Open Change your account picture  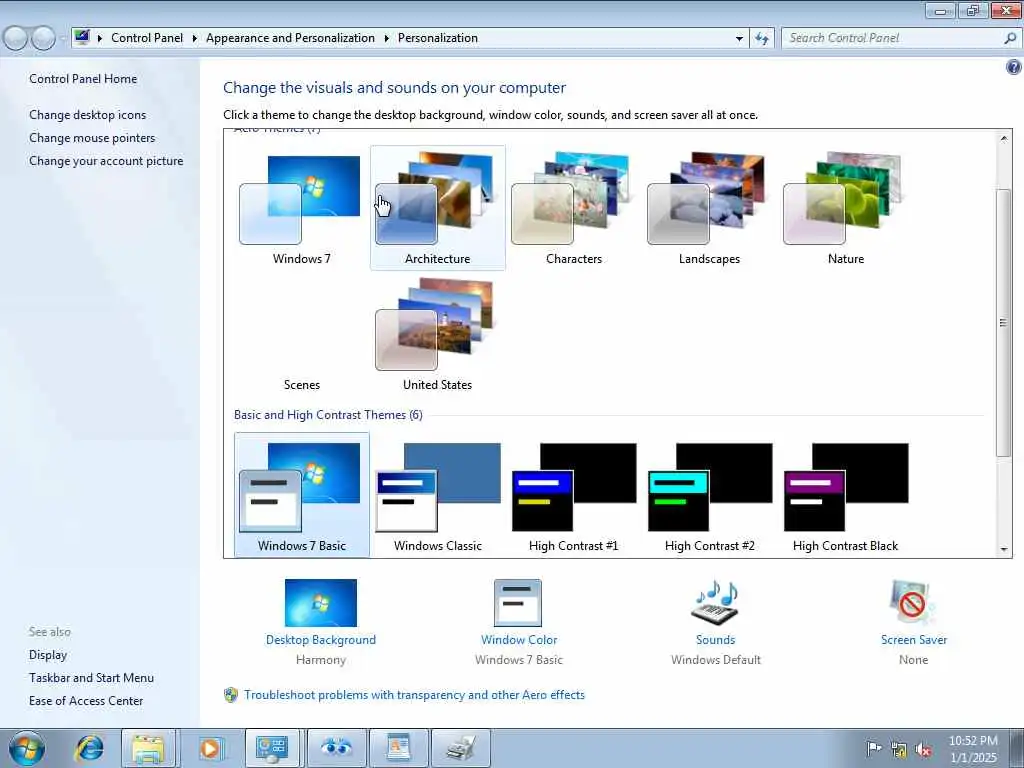pyautogui.click(x=106, y=161)
